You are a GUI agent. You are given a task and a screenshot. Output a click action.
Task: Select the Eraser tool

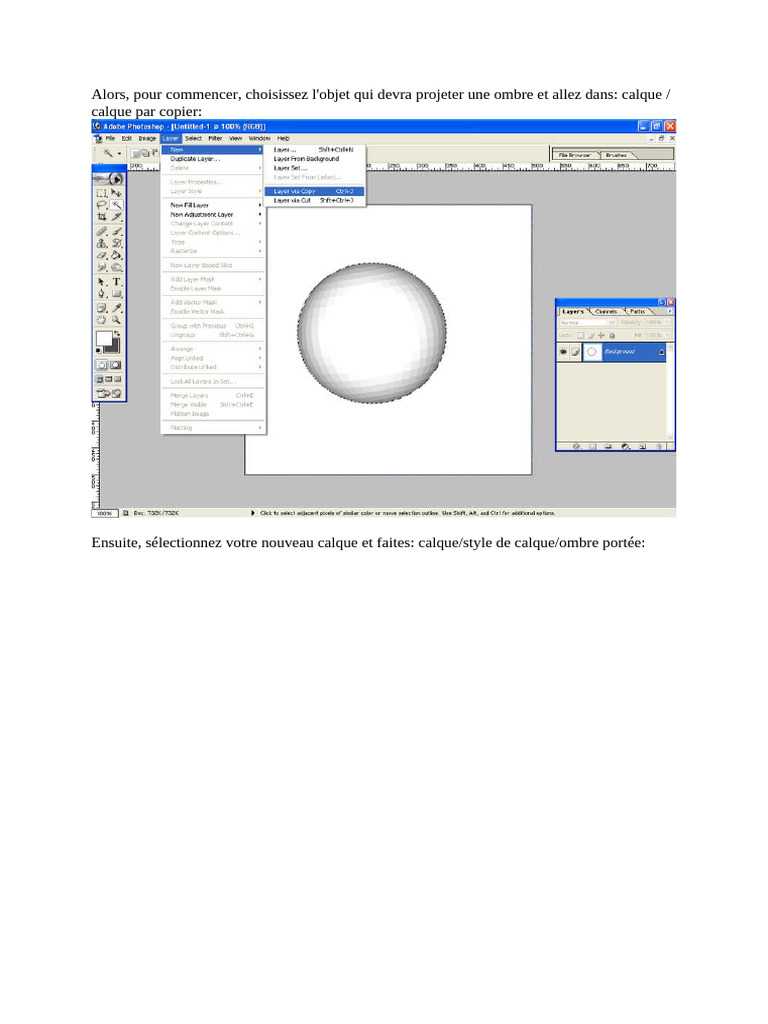[x=101, y=255]
